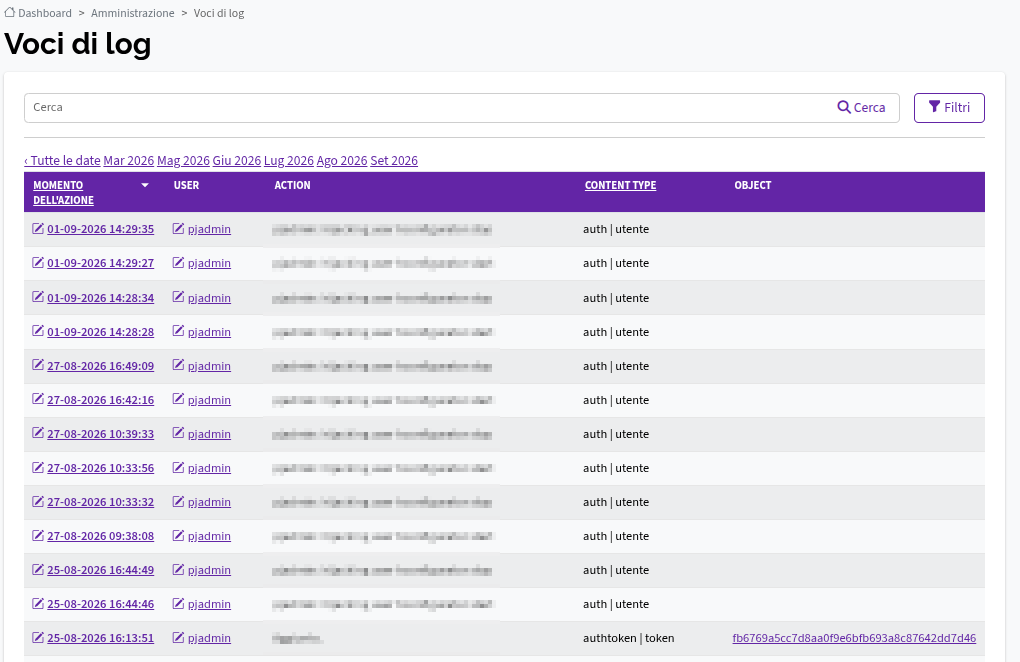The image size is (1020, 662).
Task: Click pjadmin edit icon in 27-08-2026 10:33:56 row
Action: tap(178, 467)
